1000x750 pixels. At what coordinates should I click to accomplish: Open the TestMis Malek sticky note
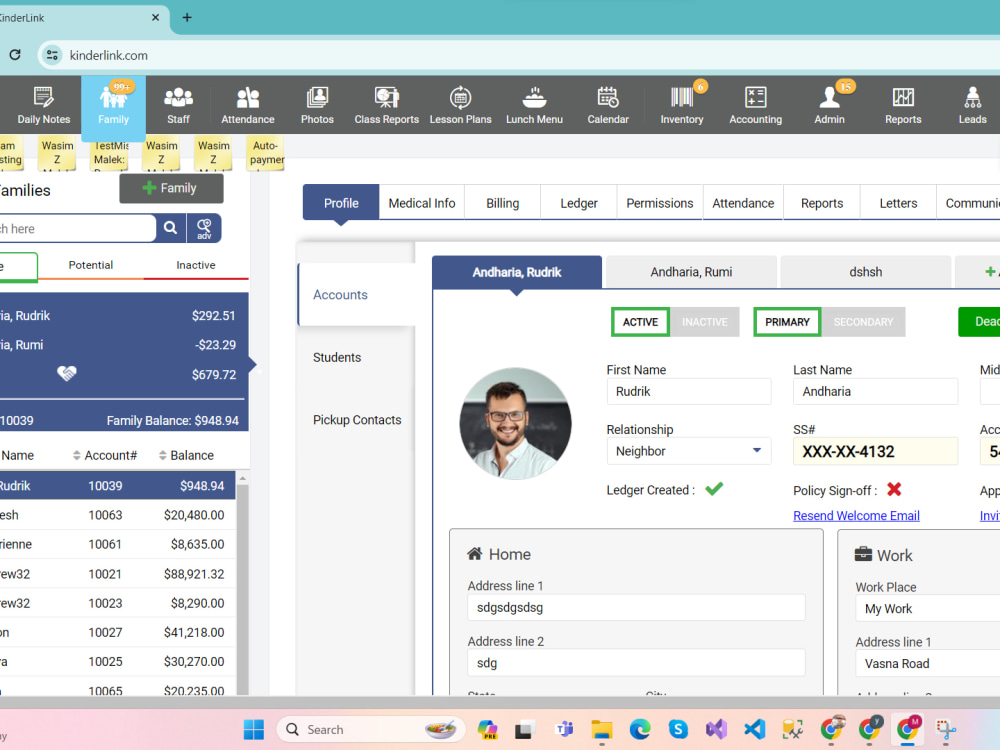111,153
